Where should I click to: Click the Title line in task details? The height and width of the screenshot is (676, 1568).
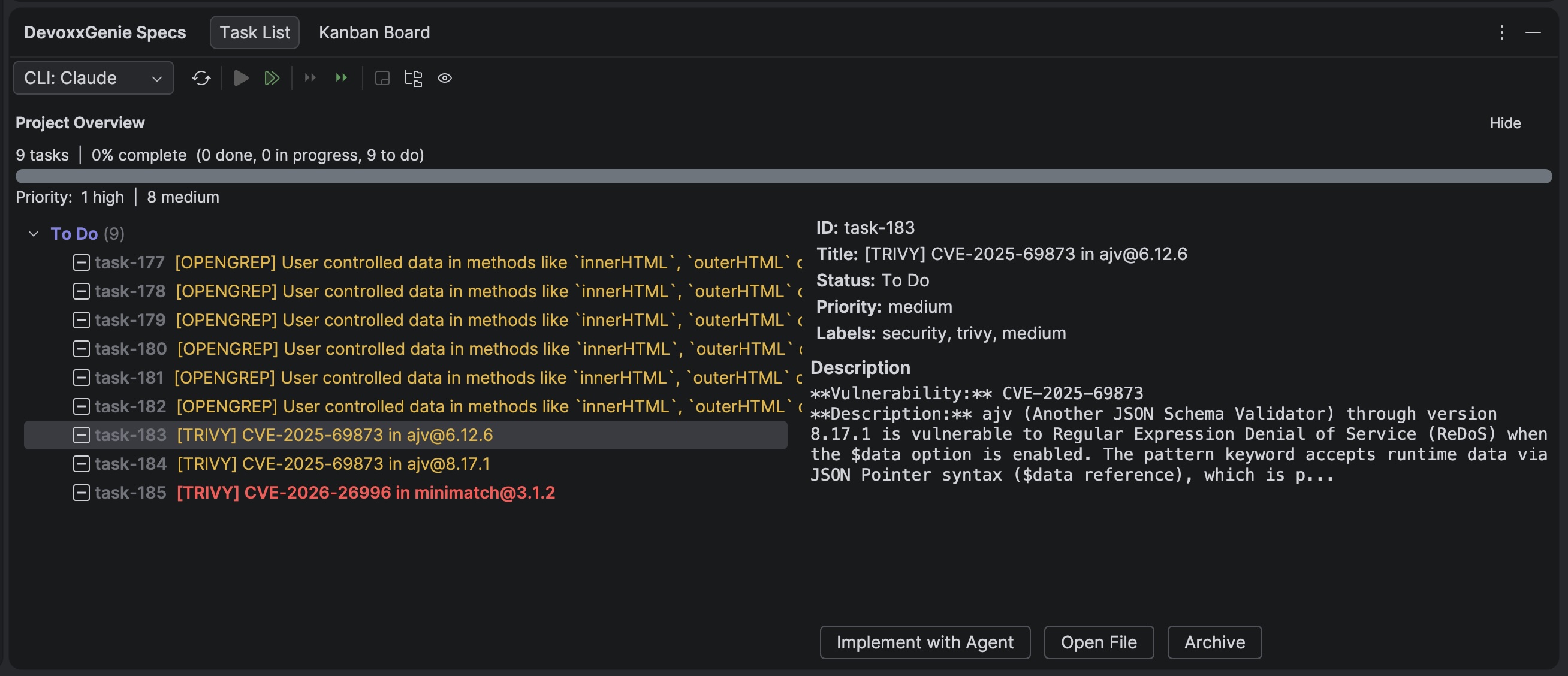(x=1002, y=254)
